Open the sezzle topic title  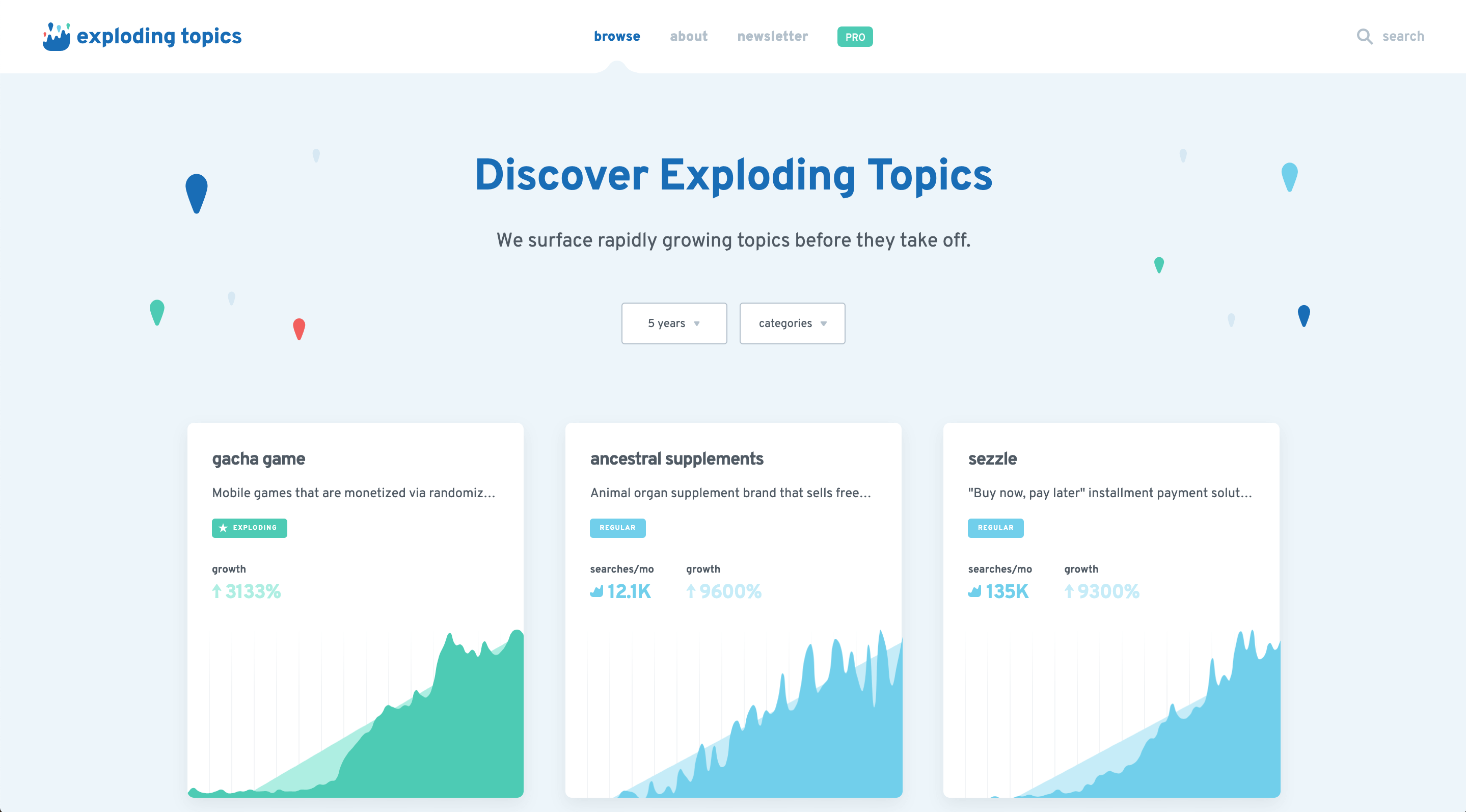[992, 458]
